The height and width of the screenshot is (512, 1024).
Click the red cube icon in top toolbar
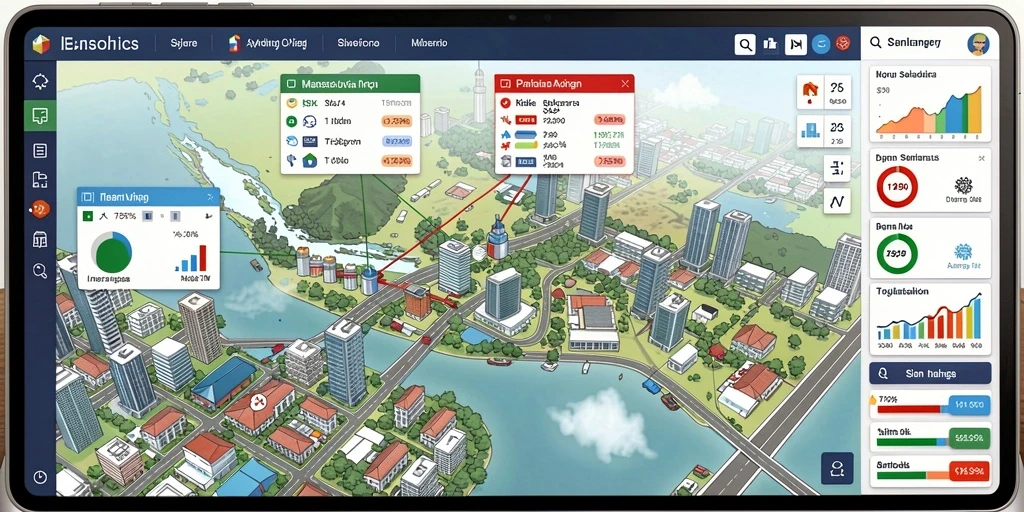[843, 44]
